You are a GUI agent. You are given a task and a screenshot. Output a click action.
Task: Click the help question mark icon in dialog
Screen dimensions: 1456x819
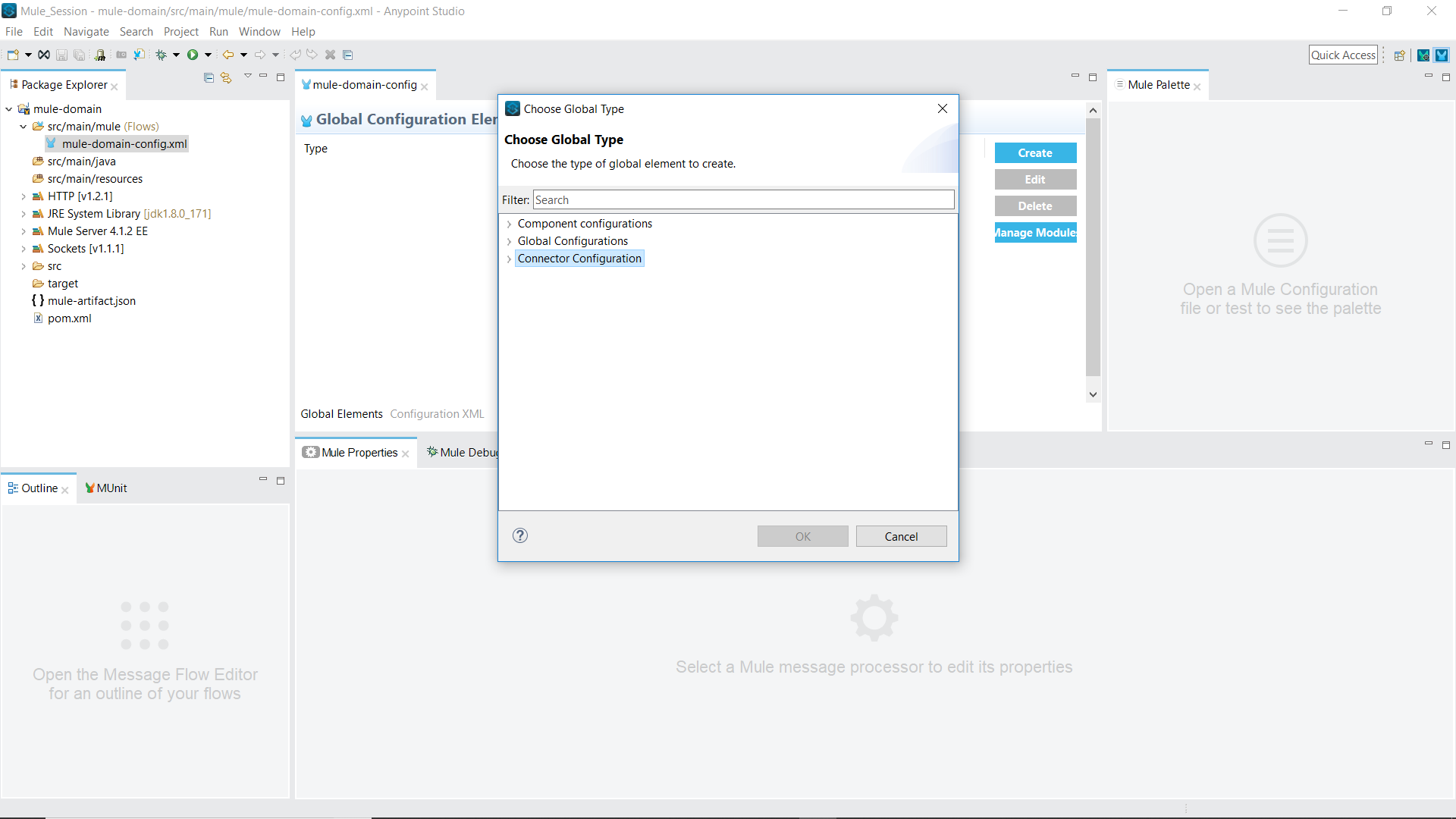pos(520,535)
